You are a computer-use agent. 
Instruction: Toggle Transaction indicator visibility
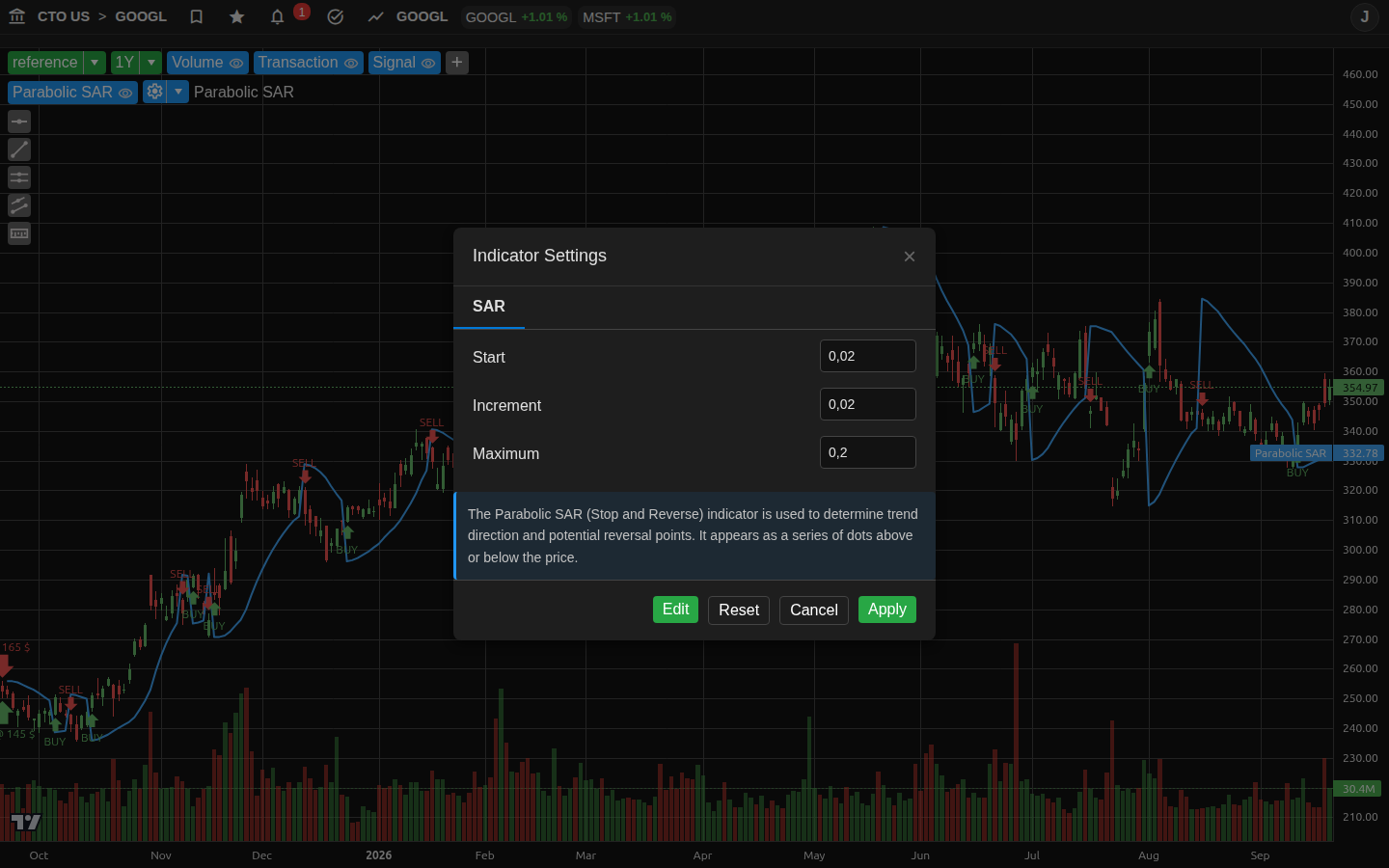(x=351, y=64)
